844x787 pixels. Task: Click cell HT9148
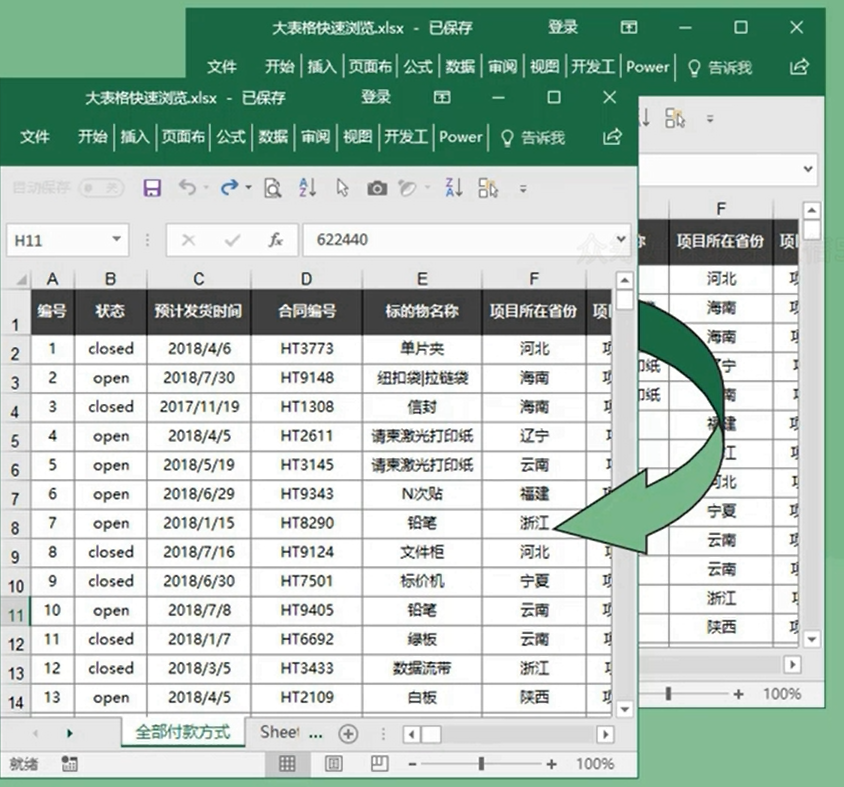[307, 378]
